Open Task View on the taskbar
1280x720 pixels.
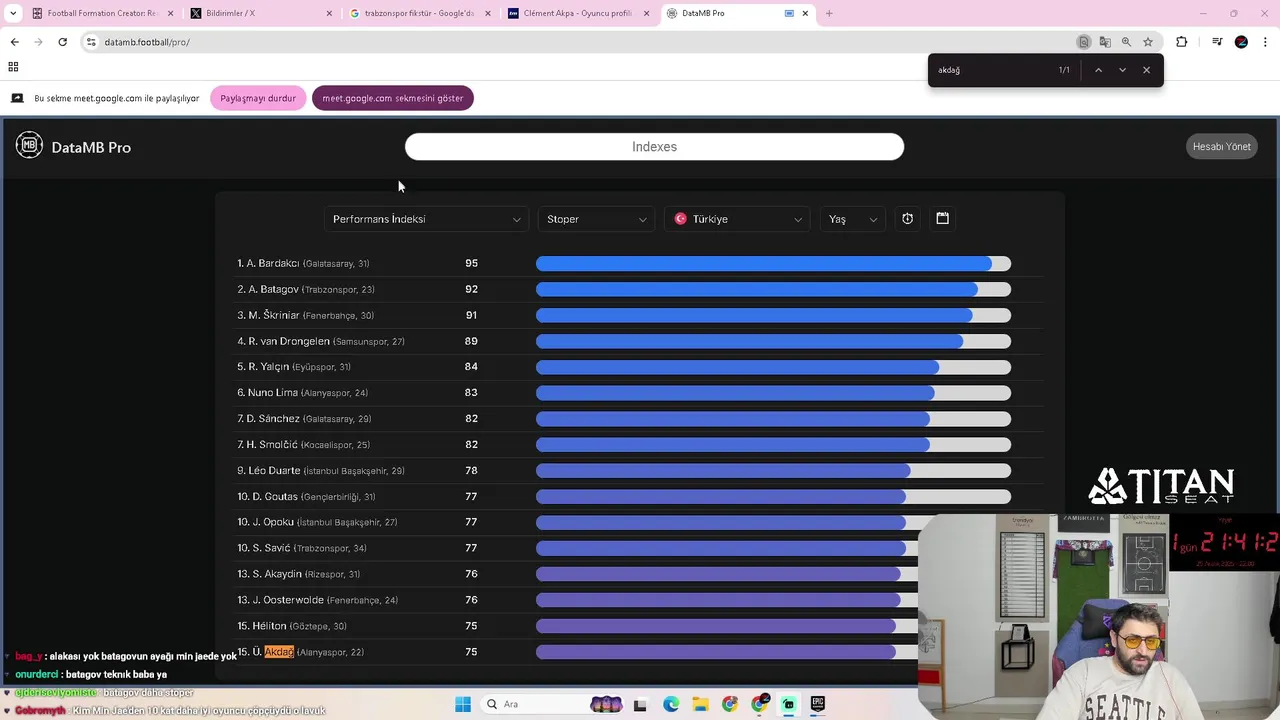(x=640, y=704)
